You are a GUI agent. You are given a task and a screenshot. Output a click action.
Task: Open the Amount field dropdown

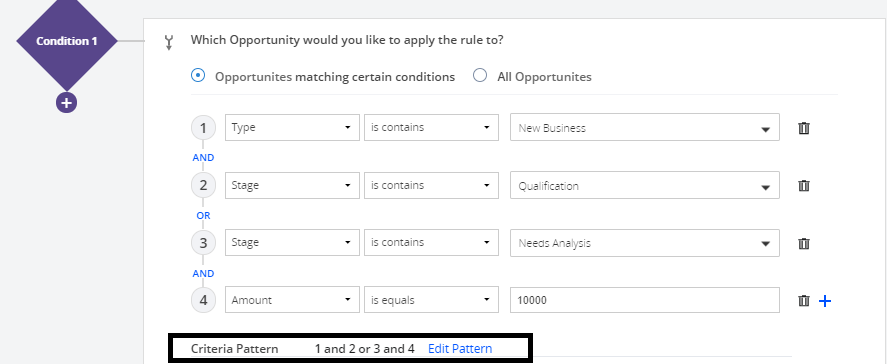coord(292,300)
